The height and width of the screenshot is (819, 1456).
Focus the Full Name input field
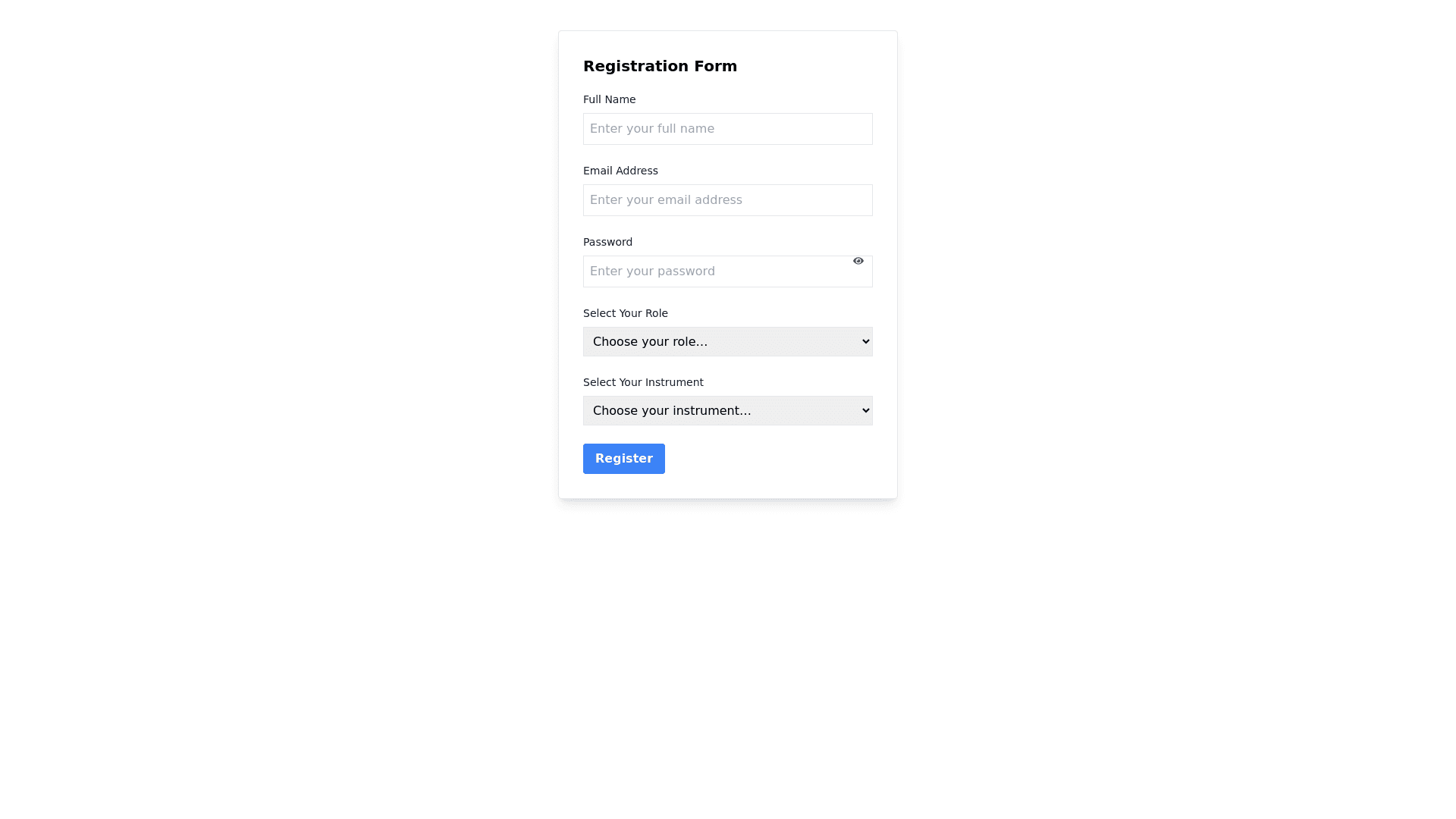[727, 129]
